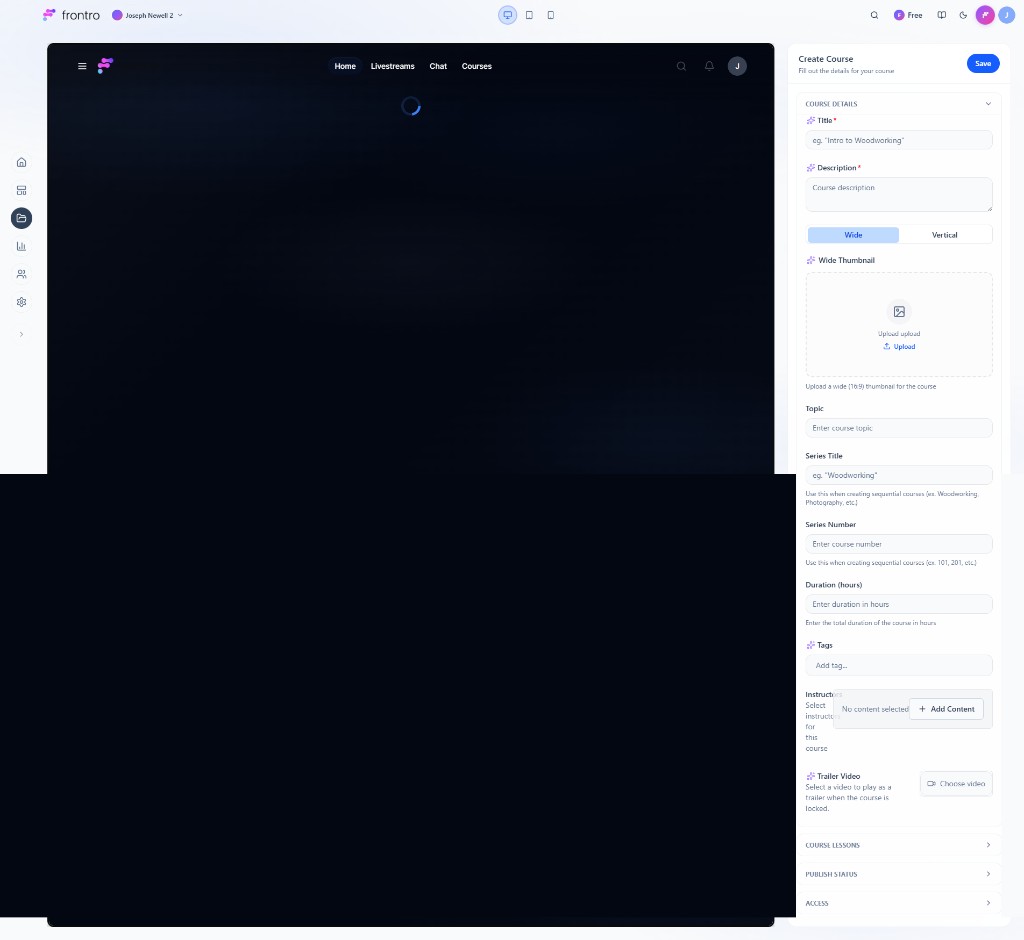This screenshot has width=1024, height=940.
Task: Click the course Title input field
Action: [x=898, y=141]
